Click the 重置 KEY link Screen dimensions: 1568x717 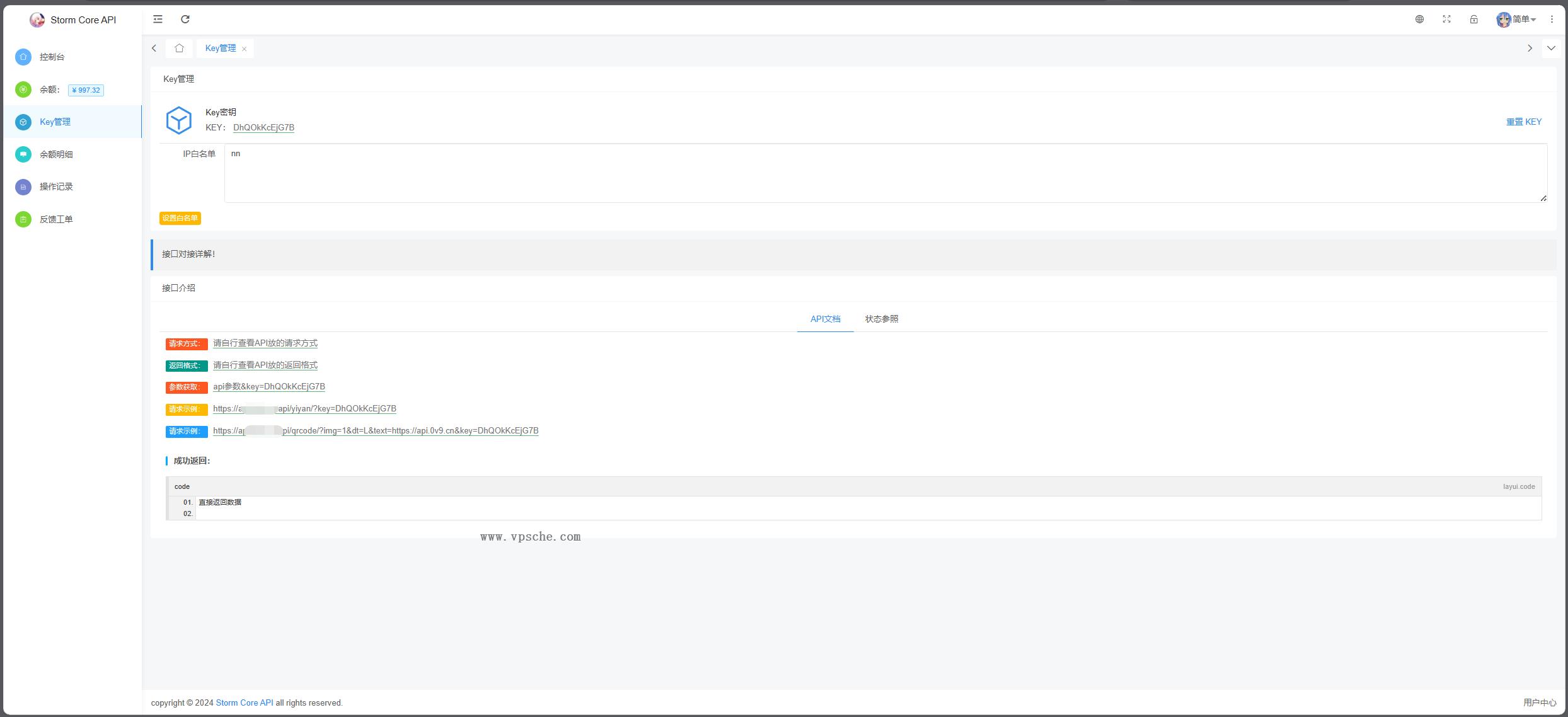pyautogui.click(x=1524, y=122)
